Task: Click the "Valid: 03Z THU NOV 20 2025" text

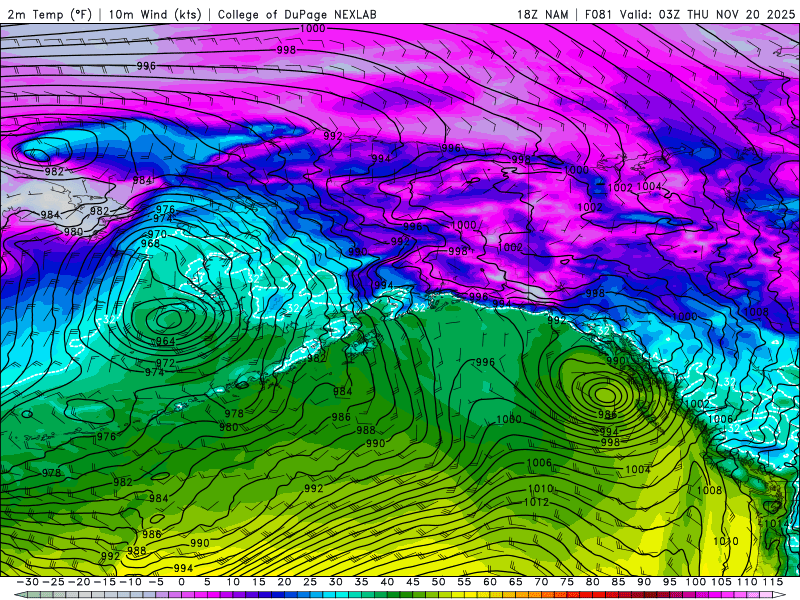Action: 707,14
